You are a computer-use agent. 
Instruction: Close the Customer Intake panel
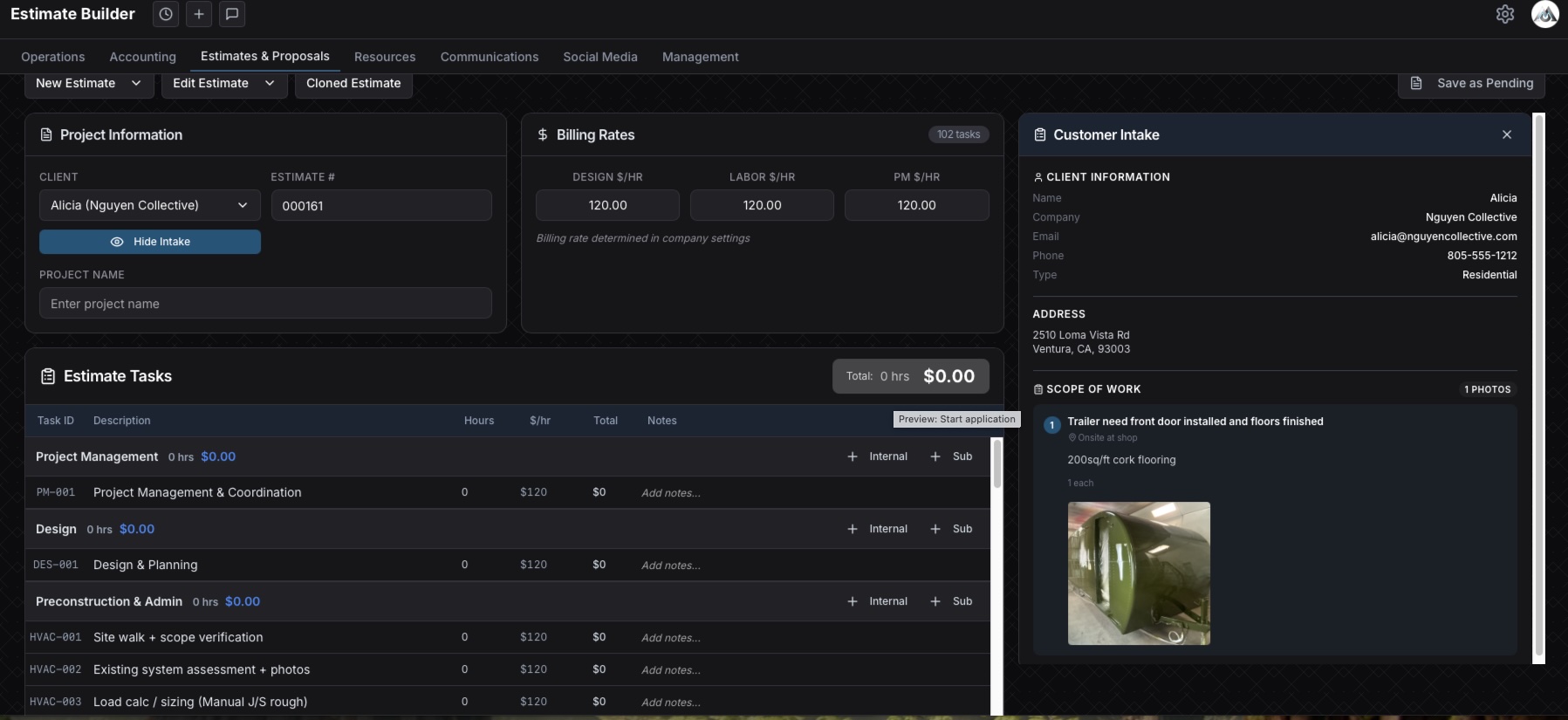(1507, 134)
